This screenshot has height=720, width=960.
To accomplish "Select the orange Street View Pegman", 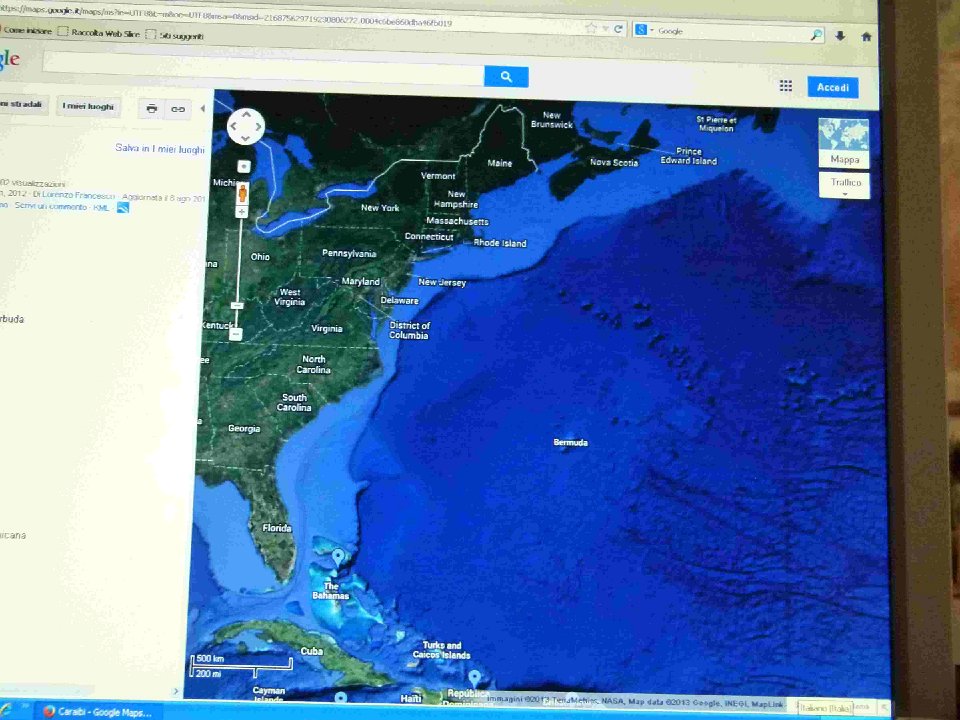I will (242, 192).
